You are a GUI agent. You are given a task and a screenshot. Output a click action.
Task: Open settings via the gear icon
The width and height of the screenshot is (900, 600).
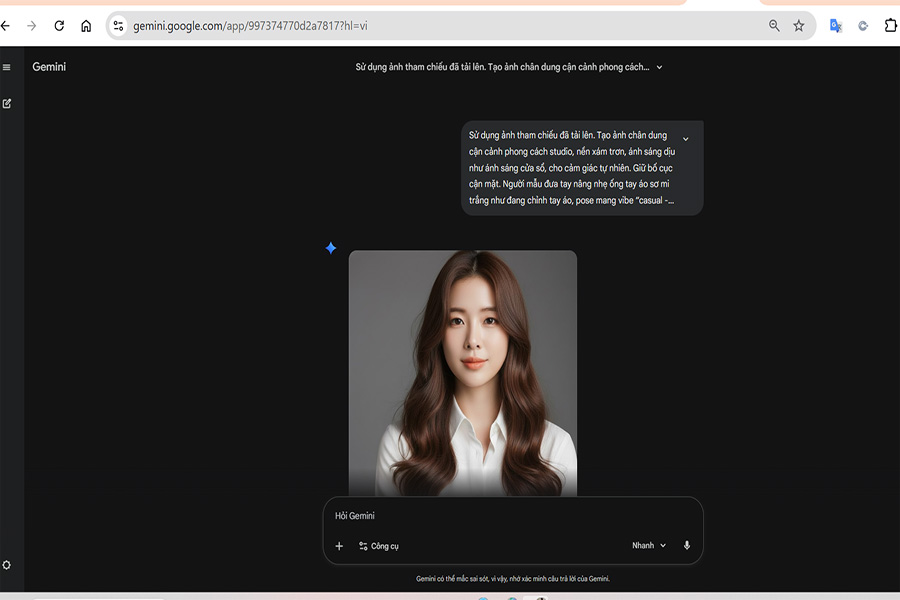click(7, 565)
